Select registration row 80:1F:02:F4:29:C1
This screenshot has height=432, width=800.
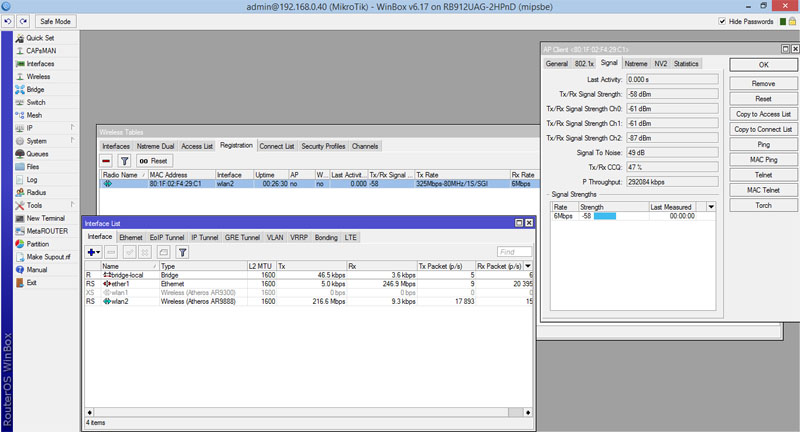click(x=319, y=184)
